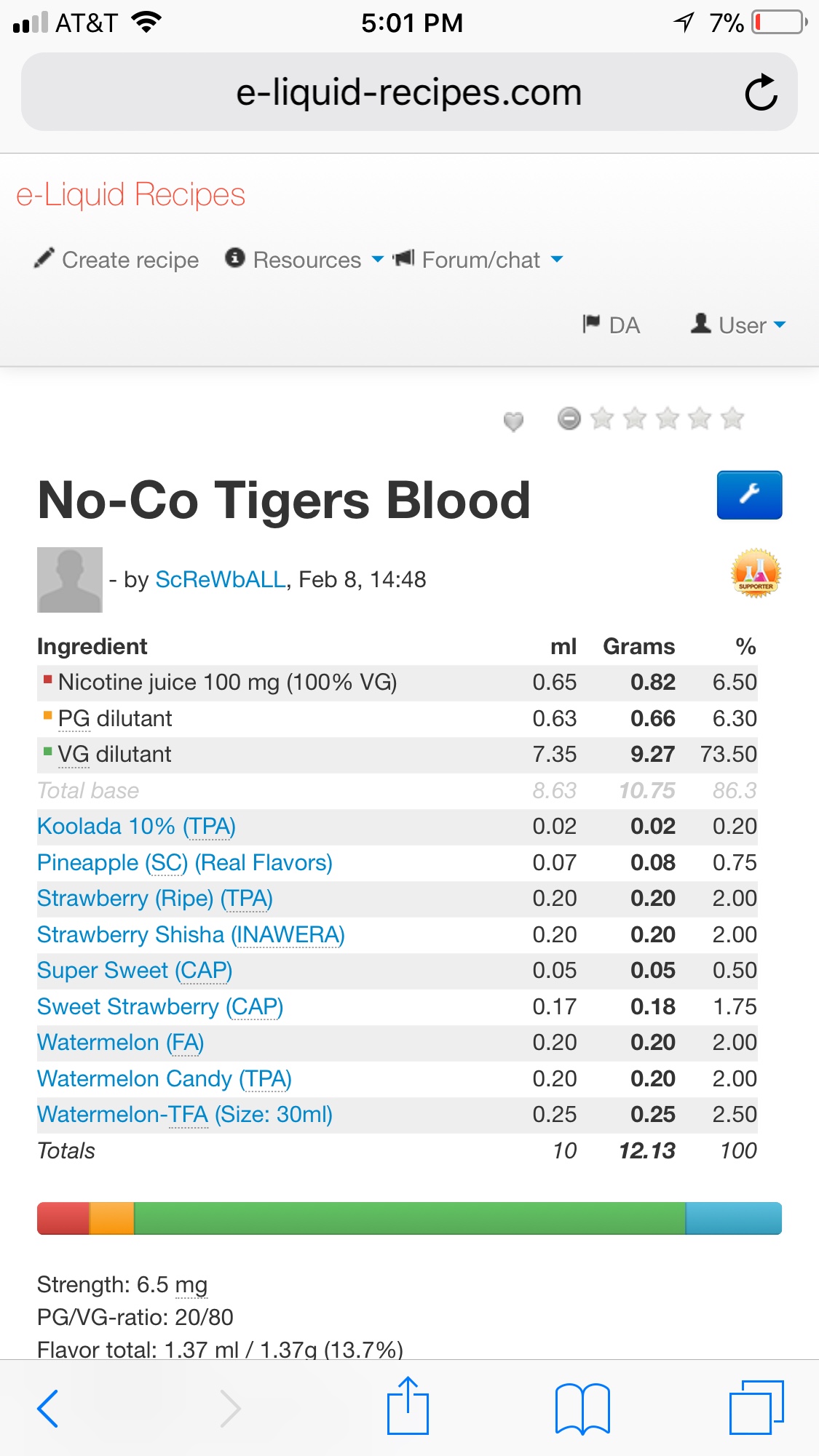819x1456 pixels.
Task: Open Safari bookmarks book icon
Action: (582, 1408)
